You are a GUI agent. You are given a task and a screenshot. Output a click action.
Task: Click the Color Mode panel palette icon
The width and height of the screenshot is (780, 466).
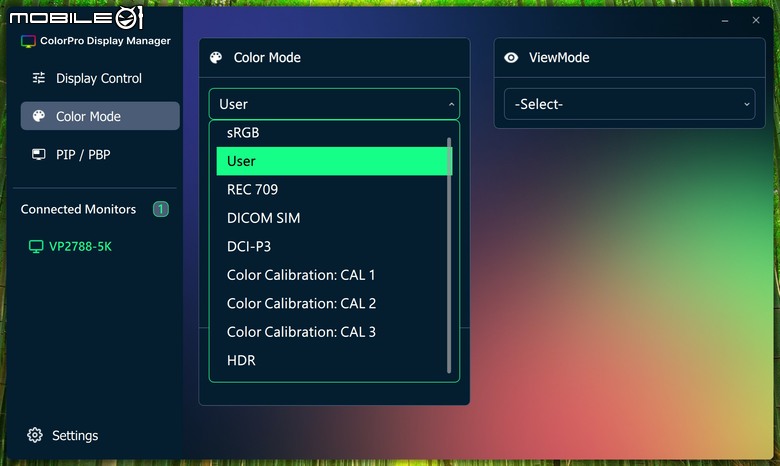click(216, 58)
